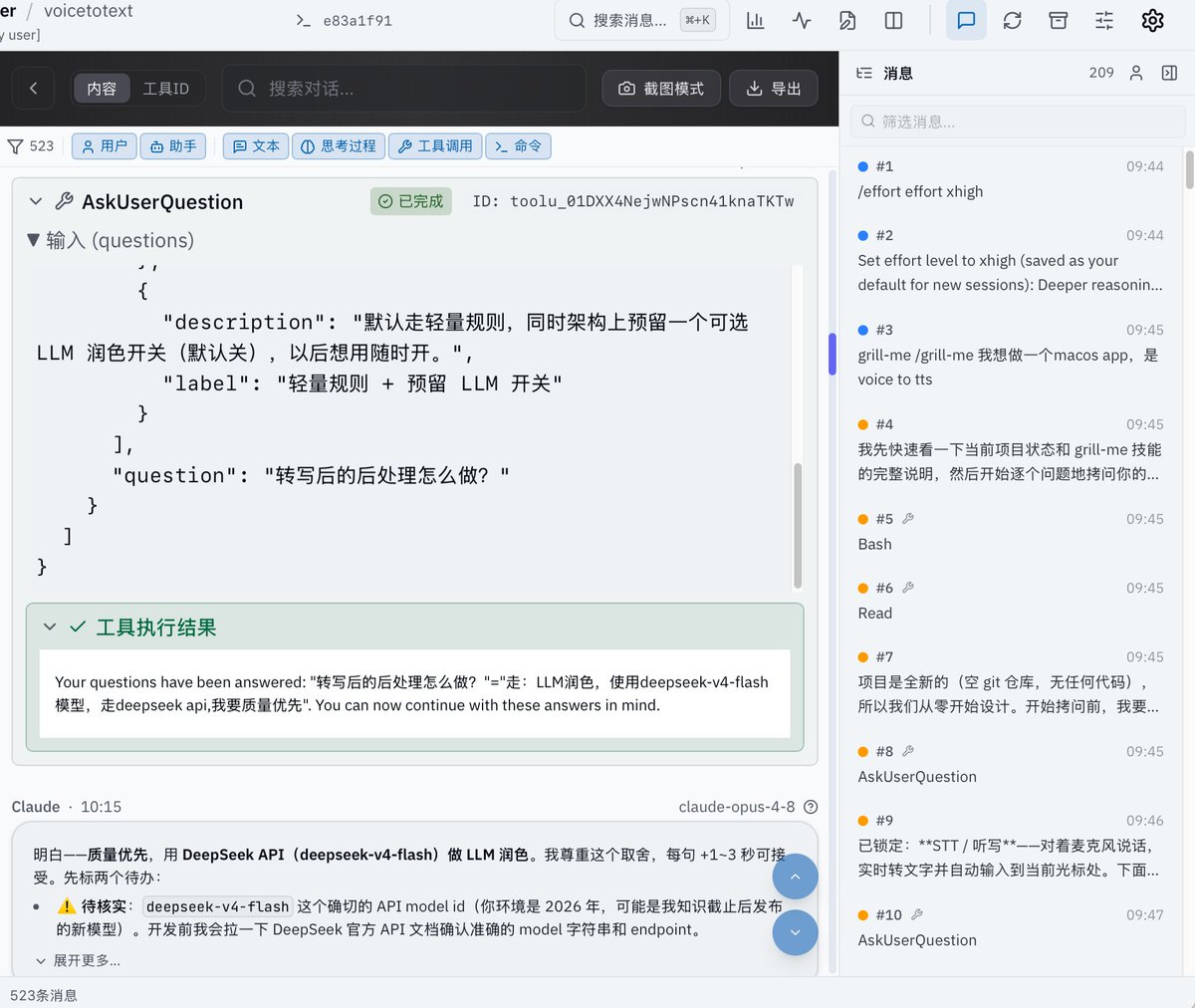Expand 展开更多 in Claude message
Viewport: 1195px width, 1008px height.
[78, 961]
